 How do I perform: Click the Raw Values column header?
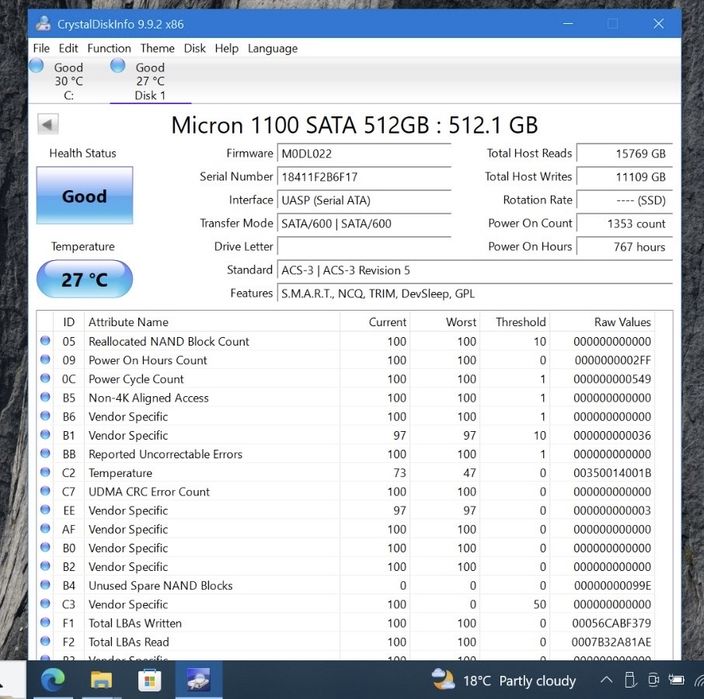click(x=602, y=322)
